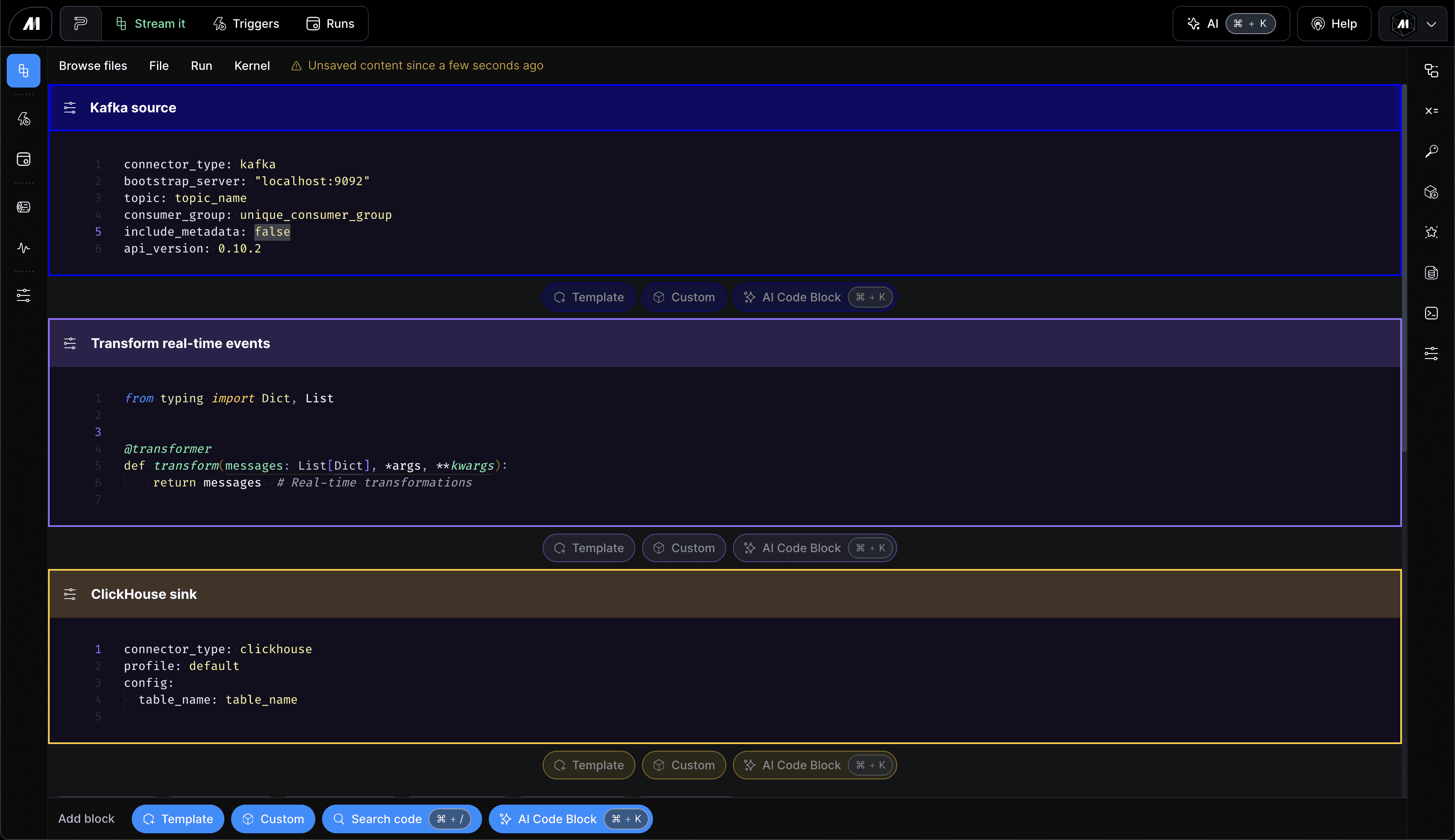This screenshot has width=1455, height=840.
Task: Open the Help button
Action: (1334, 24)
